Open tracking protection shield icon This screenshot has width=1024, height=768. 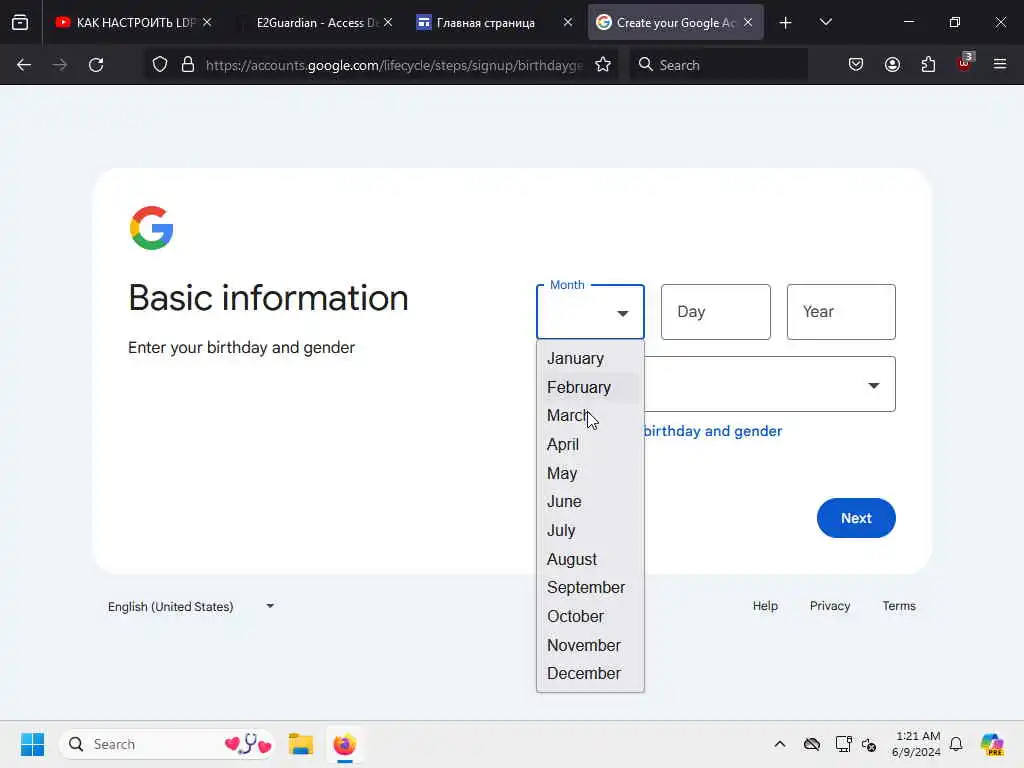(x=160, y=65)
